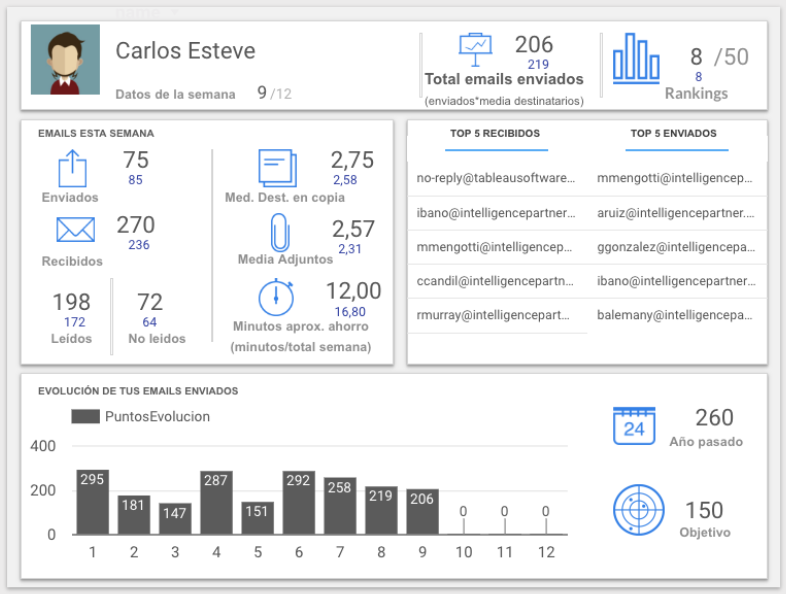Image resolution: width=786 pixels, height=594 pixels.
Task: Click the target Objetivo icon
Action: [x=638, y=509]
